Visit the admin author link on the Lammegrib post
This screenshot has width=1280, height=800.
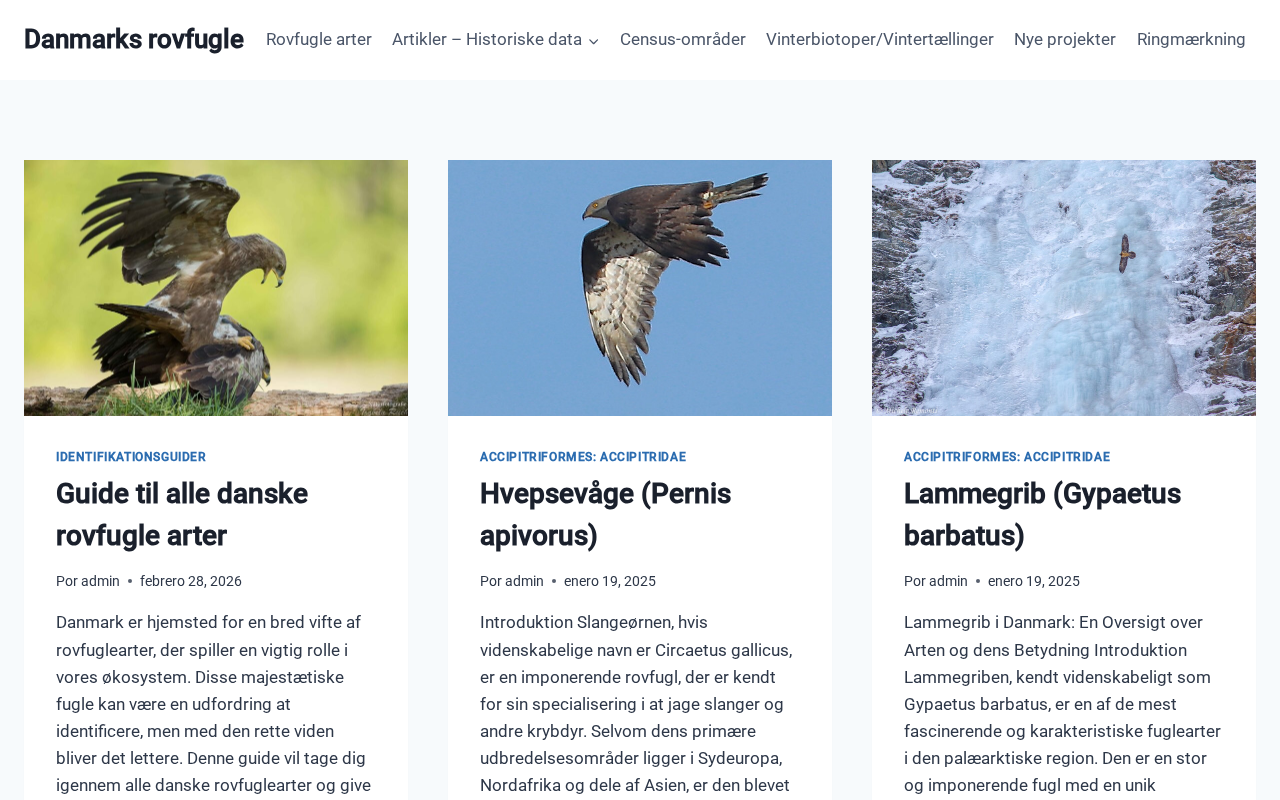coord(948,581)
